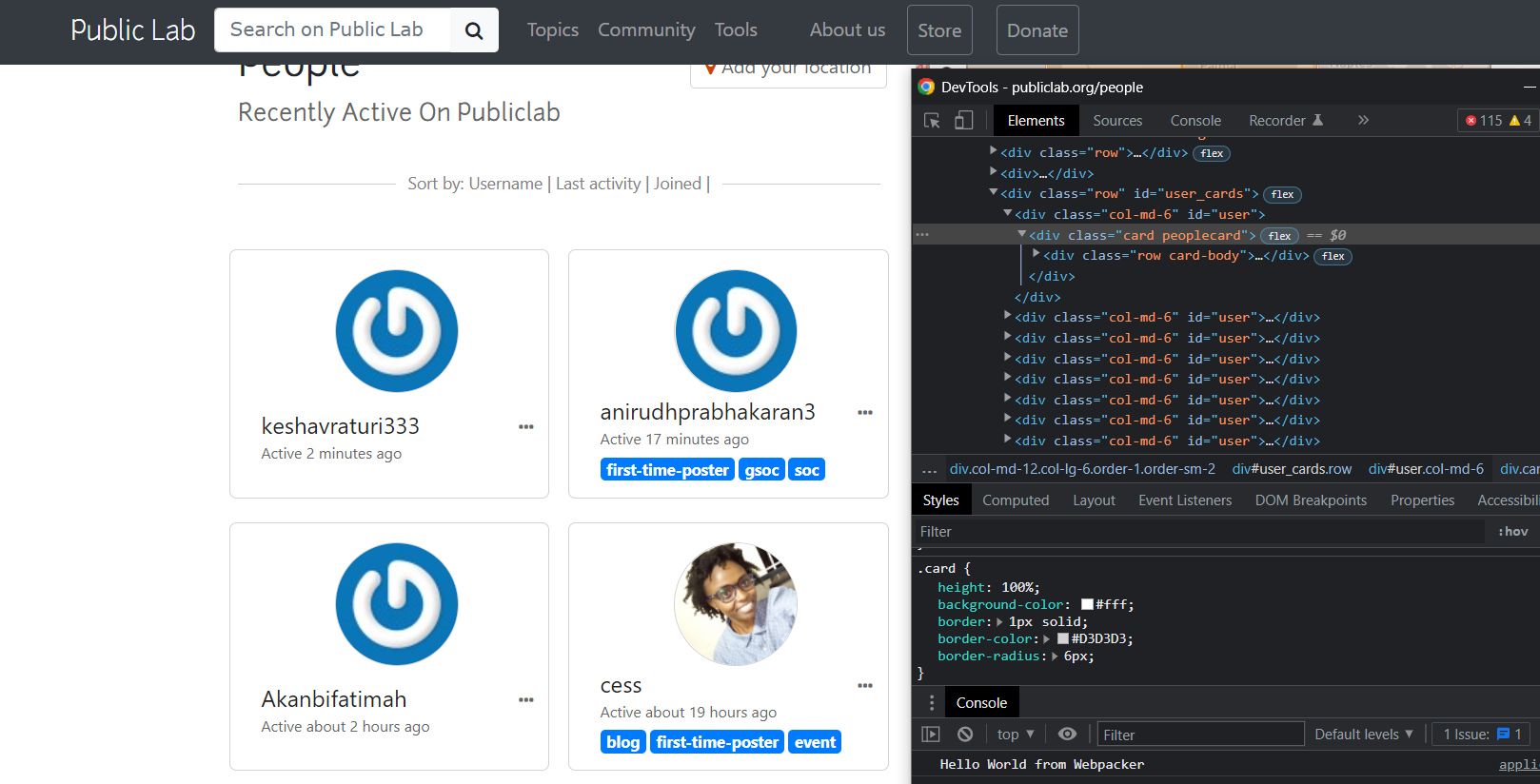Click the Styles Filter input
This screenshot has width=1540, height=784.
(x=1198, y=532)
